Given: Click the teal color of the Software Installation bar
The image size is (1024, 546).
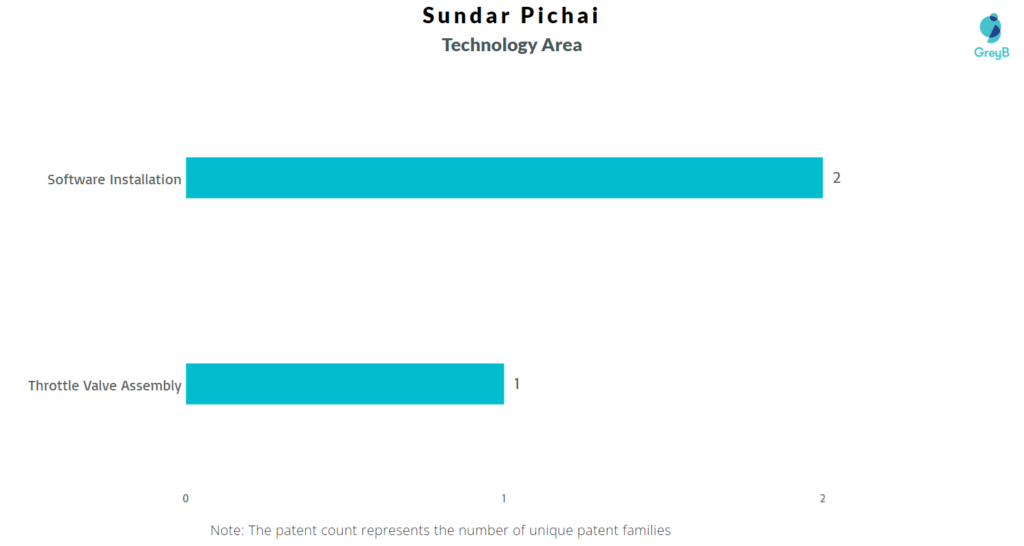Looking at the screenshot, I should [504, 178].
